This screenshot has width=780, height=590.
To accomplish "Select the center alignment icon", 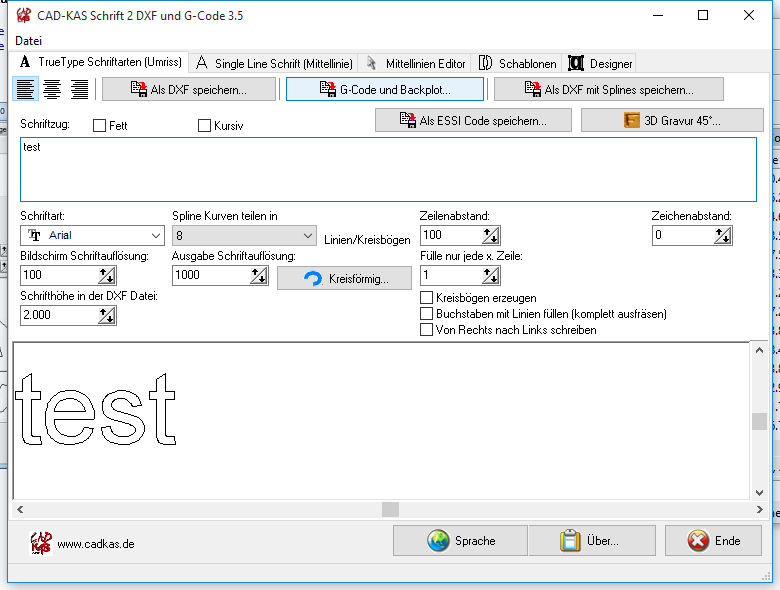I will coord(52,90).
